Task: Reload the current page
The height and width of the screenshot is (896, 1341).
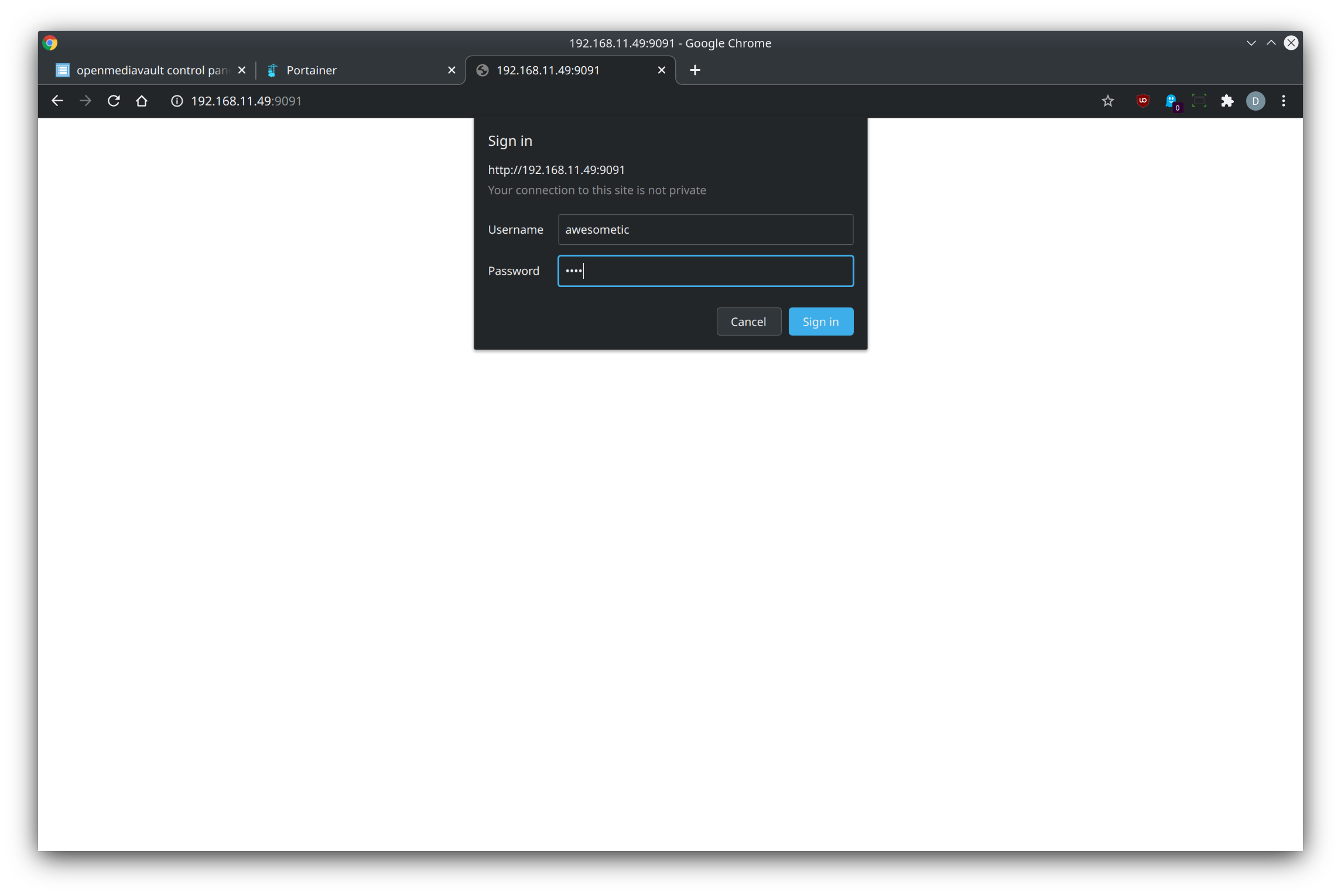Action: [x=114, y=101]
